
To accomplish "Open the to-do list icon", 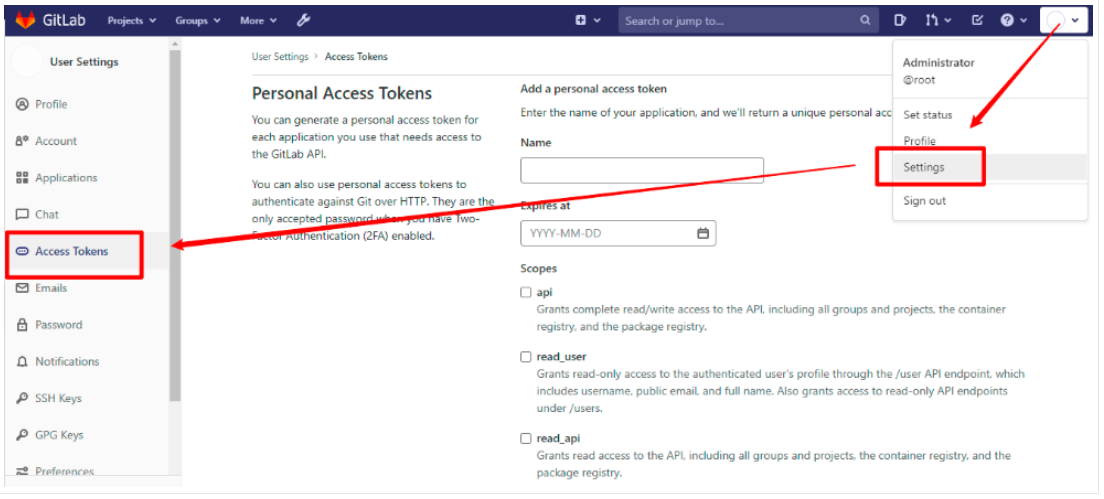I will pyautogui.click(x=977, y=20).
